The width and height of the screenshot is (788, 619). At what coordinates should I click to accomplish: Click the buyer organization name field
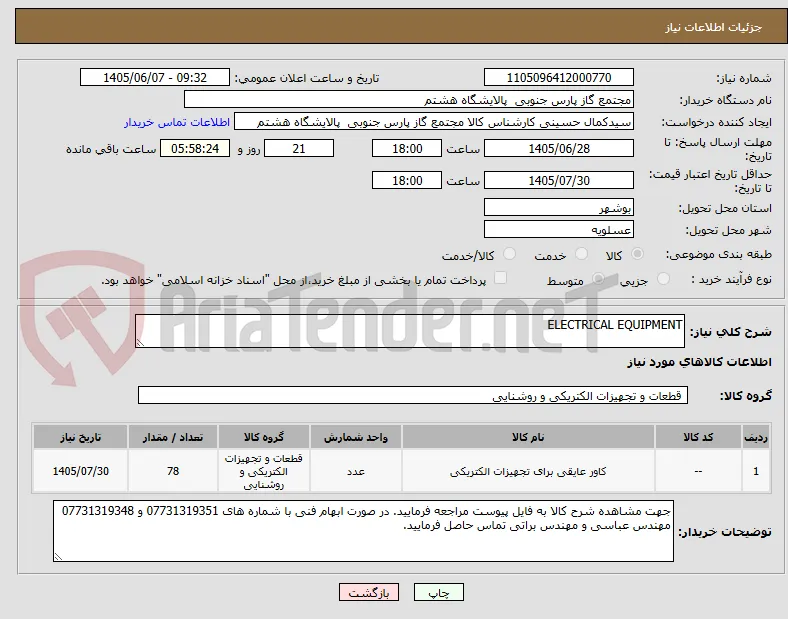click(x=409, y=99)
